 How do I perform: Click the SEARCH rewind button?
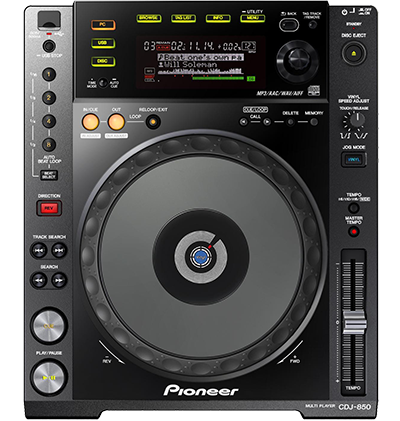(39, 280)
